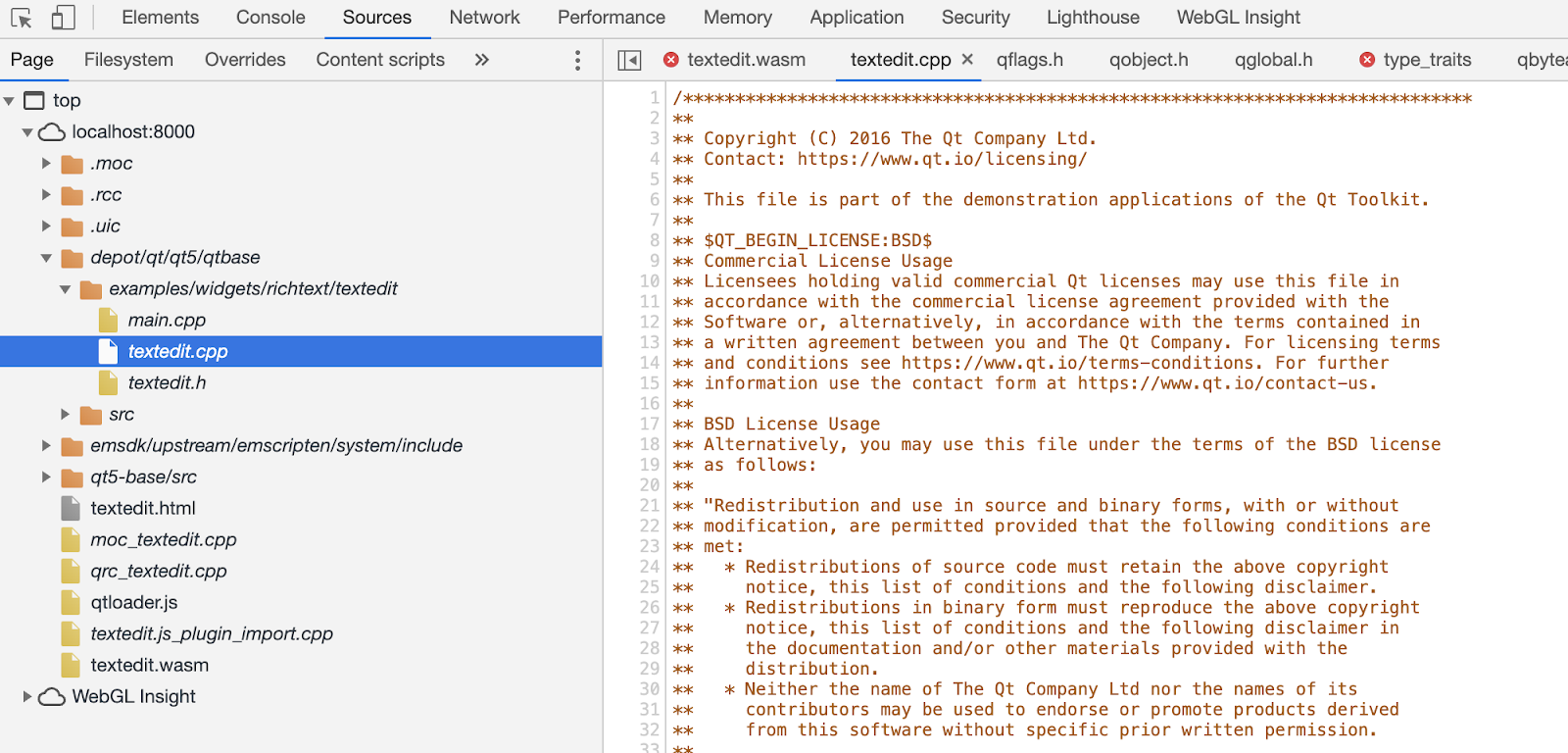Click the .uic folder icon
The width and height of the screenshot is (1568, 753).
[x=72, y=226]
